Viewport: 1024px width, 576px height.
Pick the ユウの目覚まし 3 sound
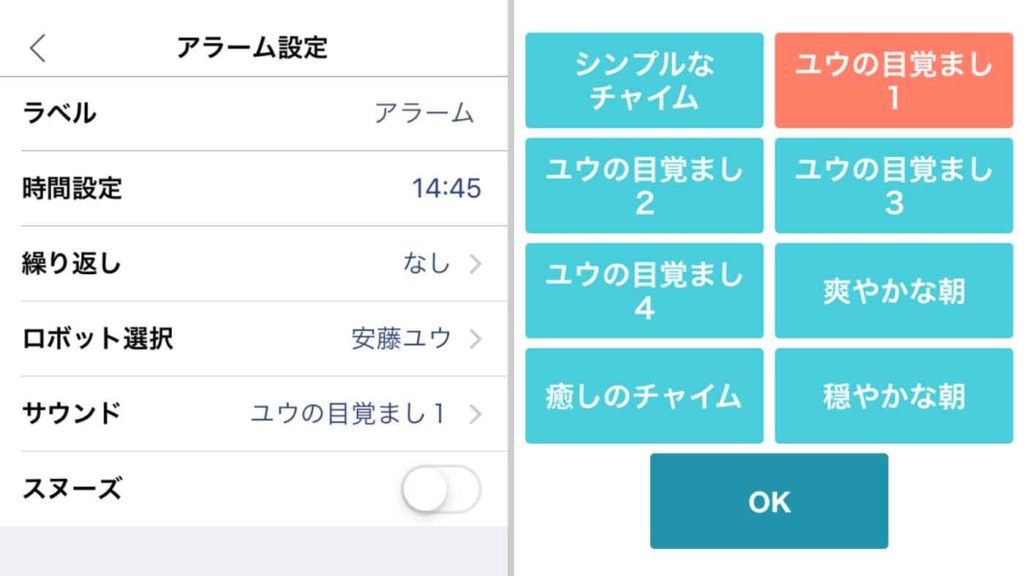(x=893, y=185)
